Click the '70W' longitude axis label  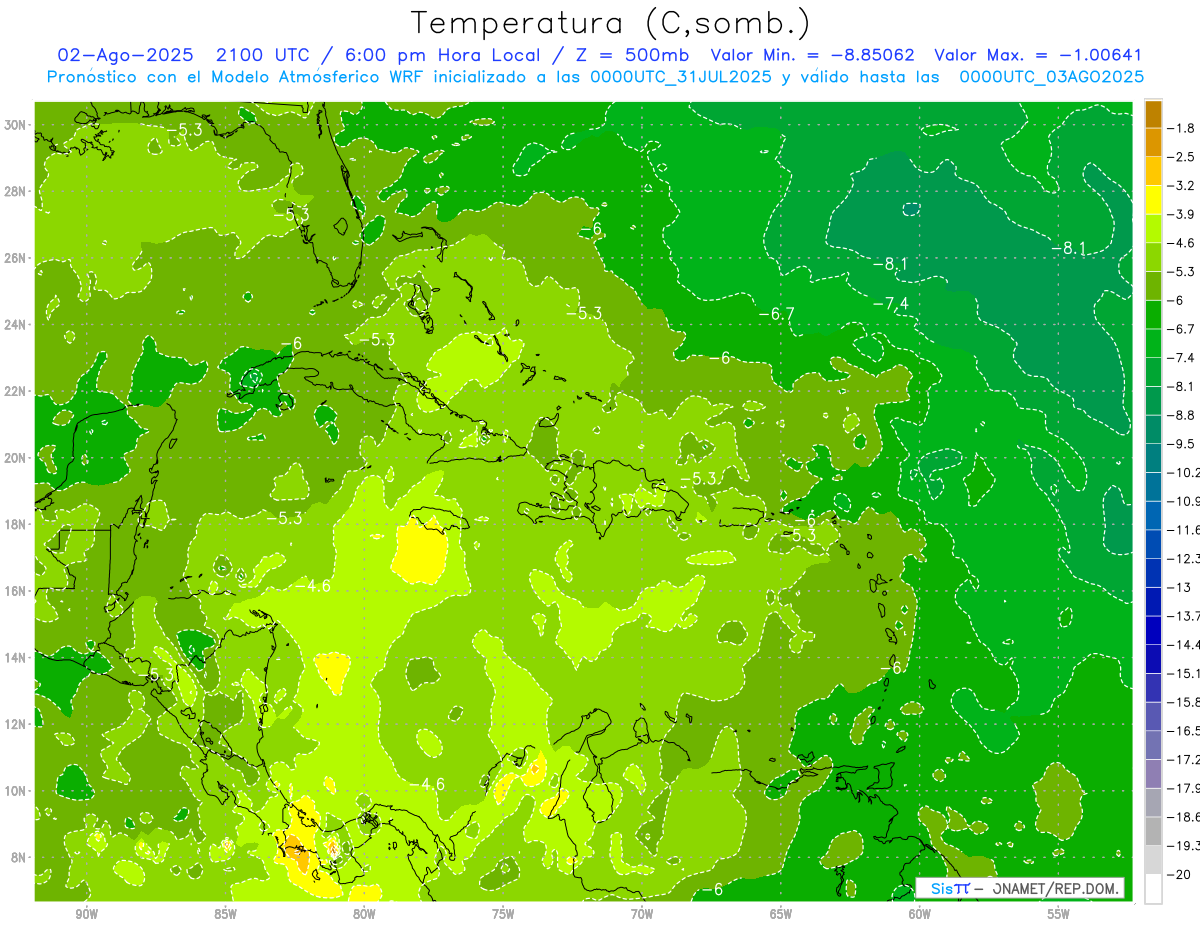tap(642, 914)
